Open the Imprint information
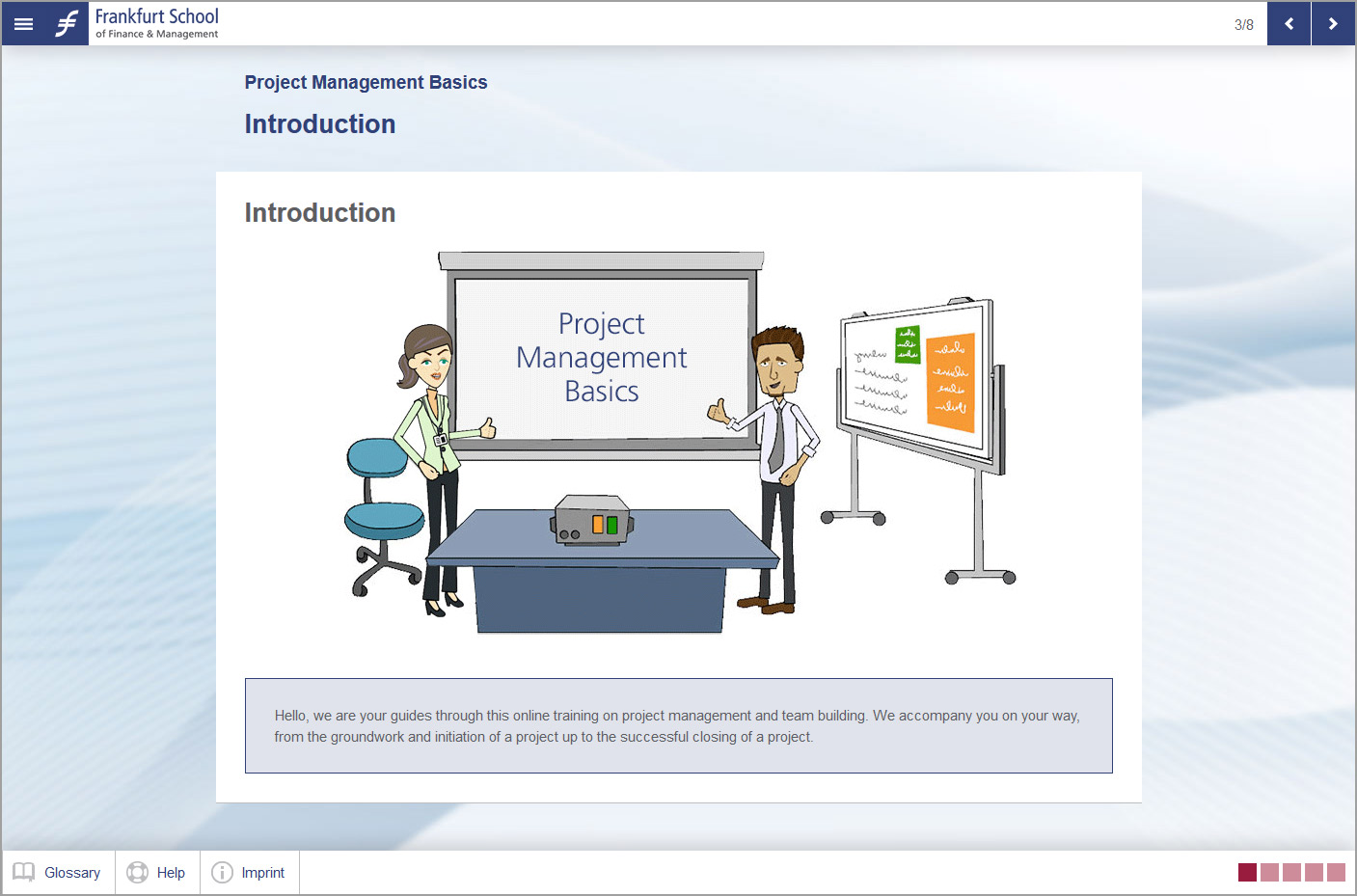This screenshot has height=896, width=1357. (x=250, y=873)
